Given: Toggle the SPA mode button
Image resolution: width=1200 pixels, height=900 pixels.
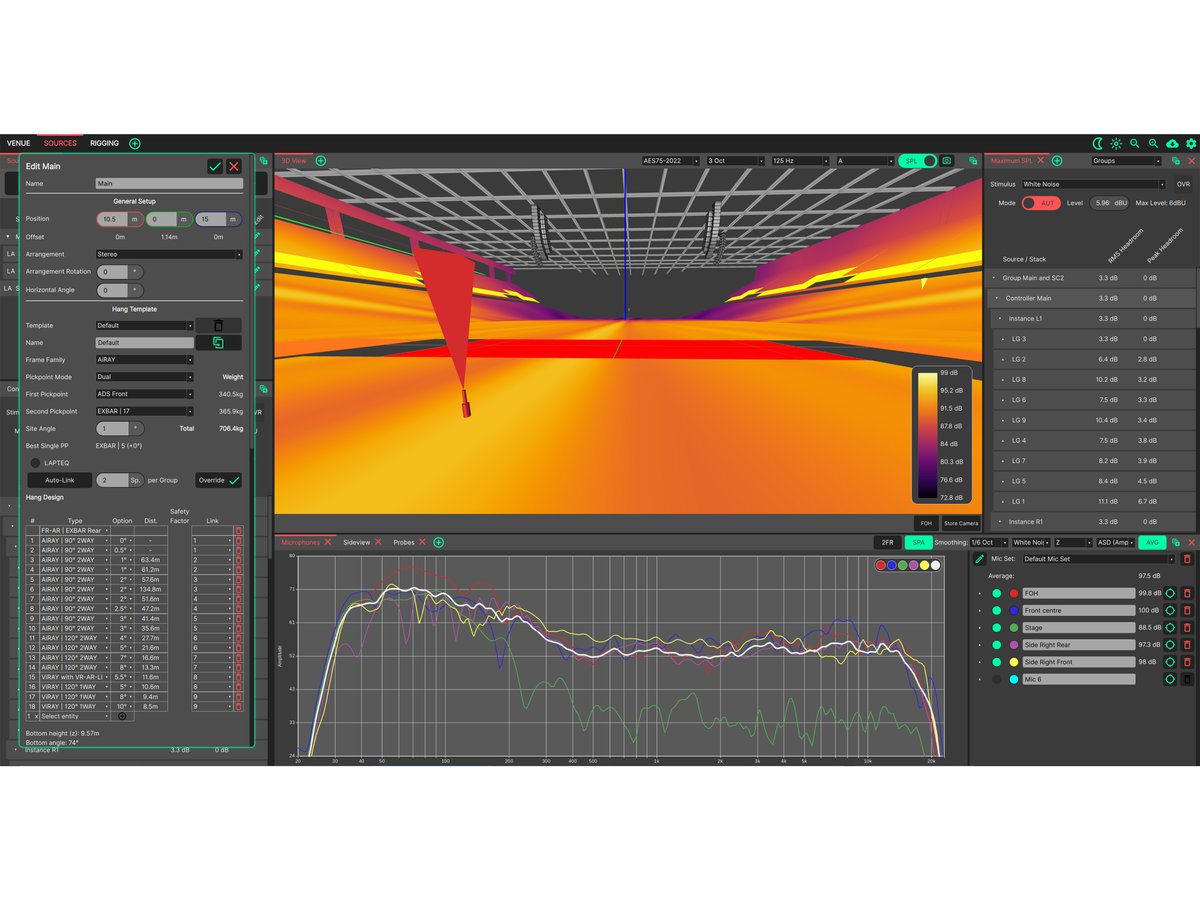Looking at the screenshot, I should coord(917,542).
